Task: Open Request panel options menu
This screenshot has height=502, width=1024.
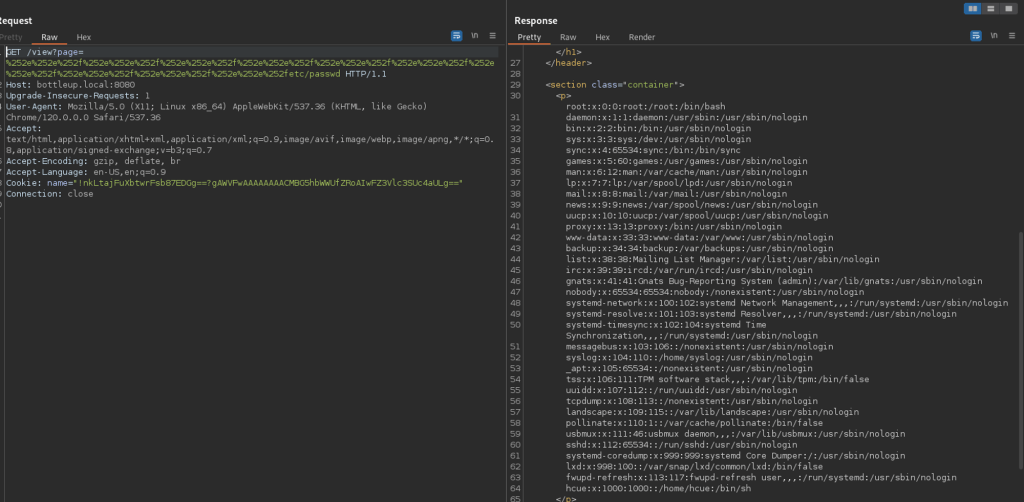Action: [x=494, y=36]
